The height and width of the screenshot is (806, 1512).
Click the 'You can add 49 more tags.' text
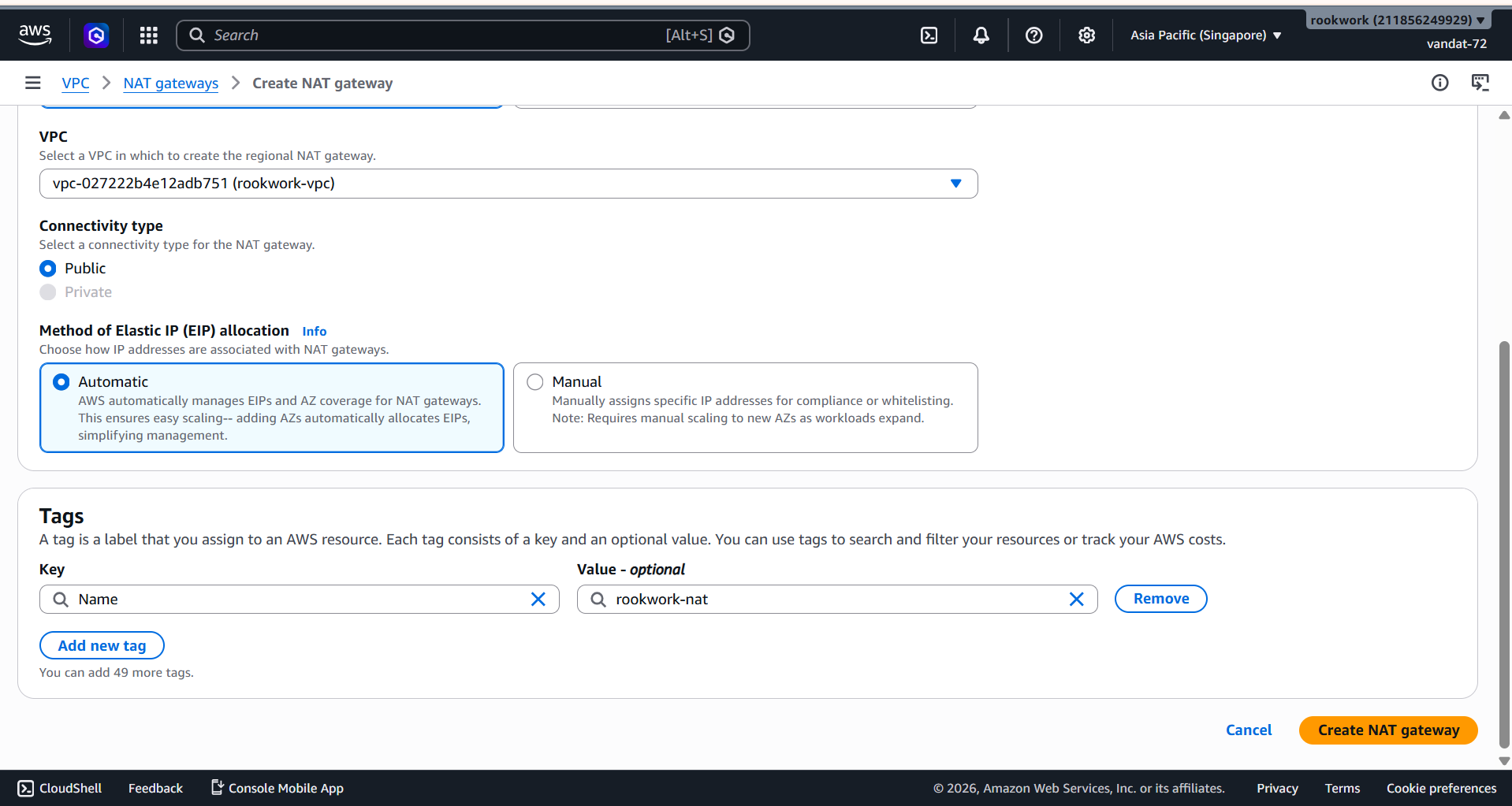point(117,673)
